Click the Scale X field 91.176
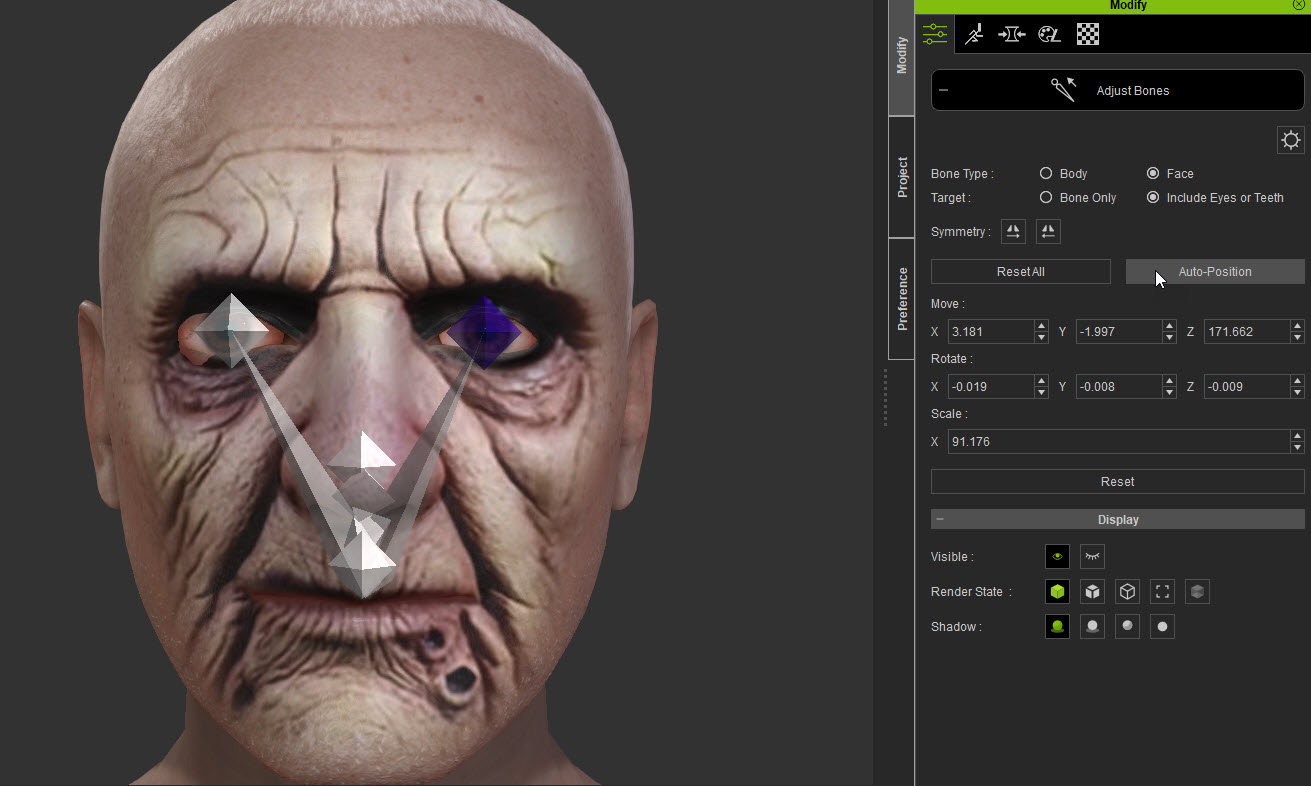 (1119, 441)
